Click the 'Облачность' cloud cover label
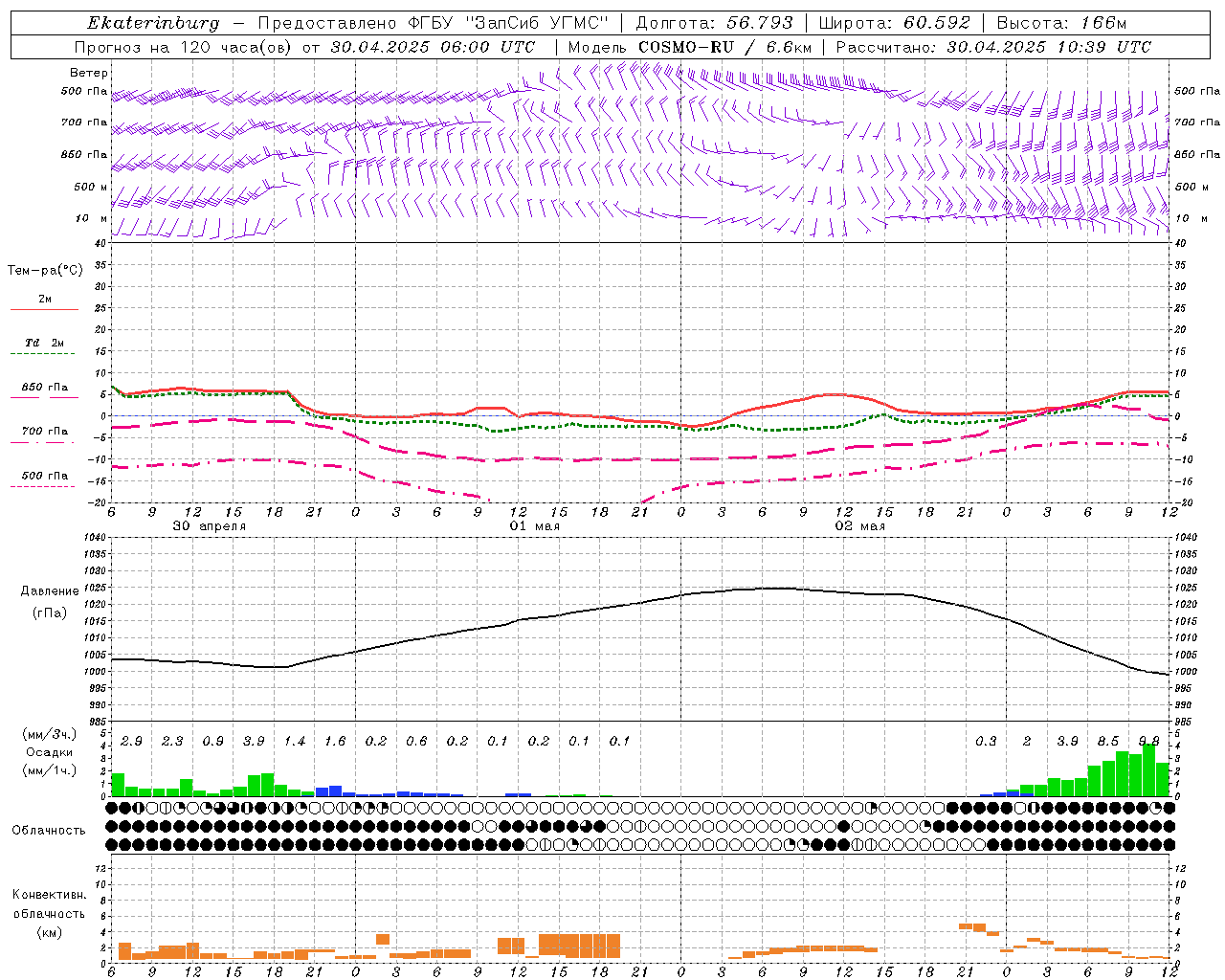Screen dimensions: 1225x980 49,830
